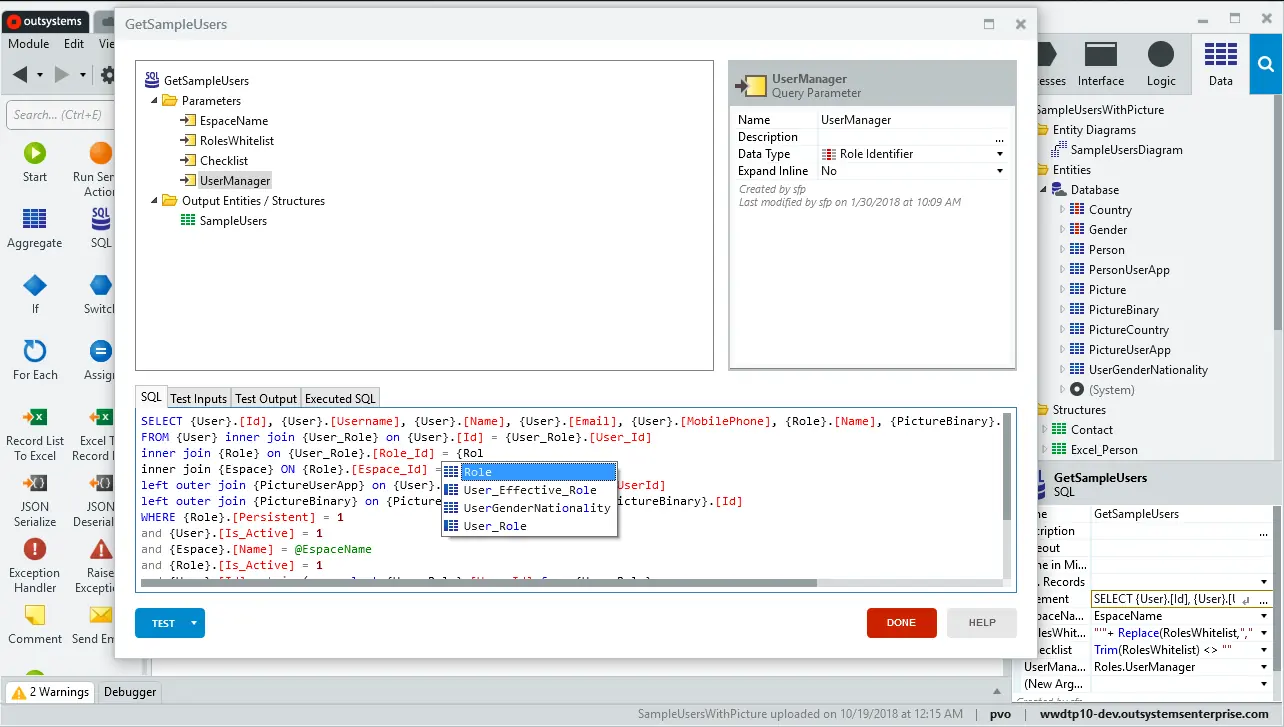Switch to the Test Output tab
This screenshot has width=1284, height=727.
pos(266,398)
